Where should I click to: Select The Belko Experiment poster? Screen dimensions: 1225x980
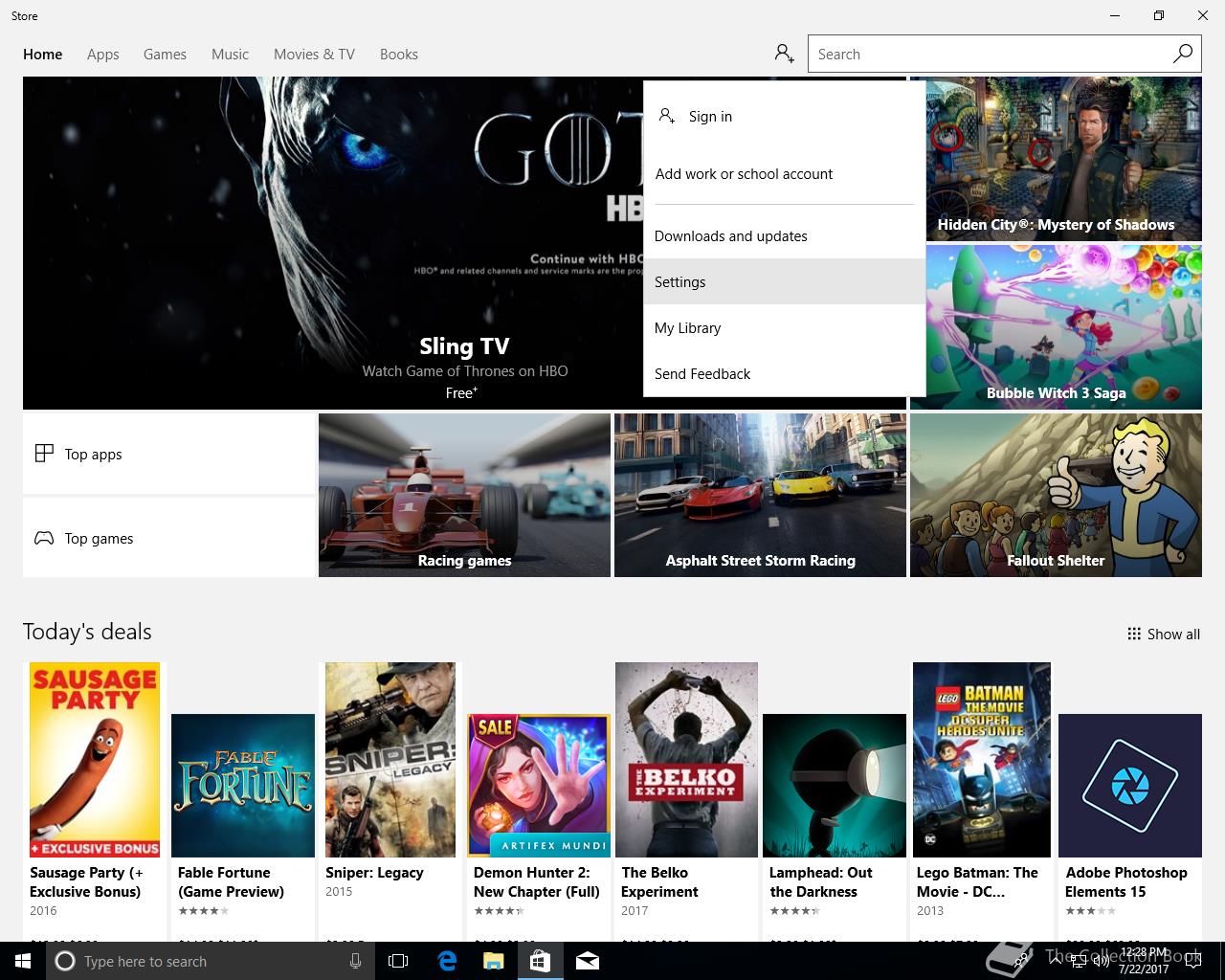[x=686, y=760]
